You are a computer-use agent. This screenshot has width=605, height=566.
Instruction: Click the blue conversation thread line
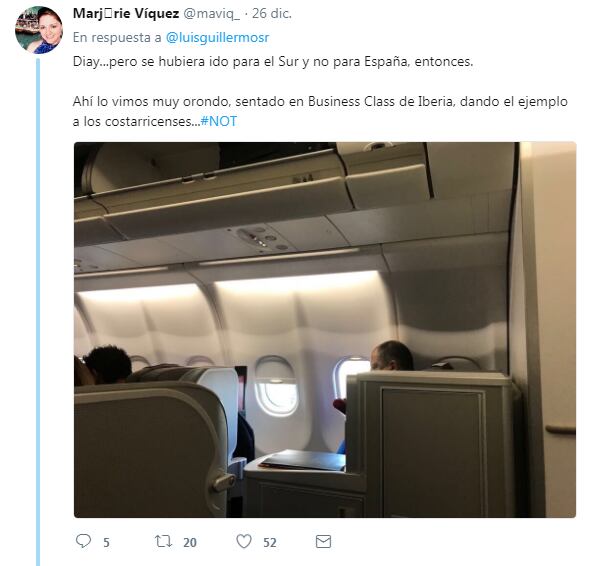[x=38, y=312]
